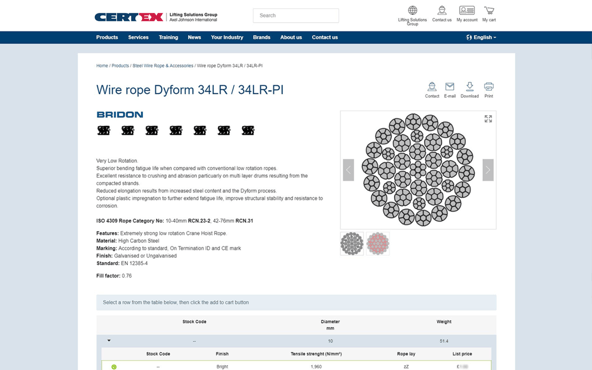Click the List price column header

pos(462,354)
